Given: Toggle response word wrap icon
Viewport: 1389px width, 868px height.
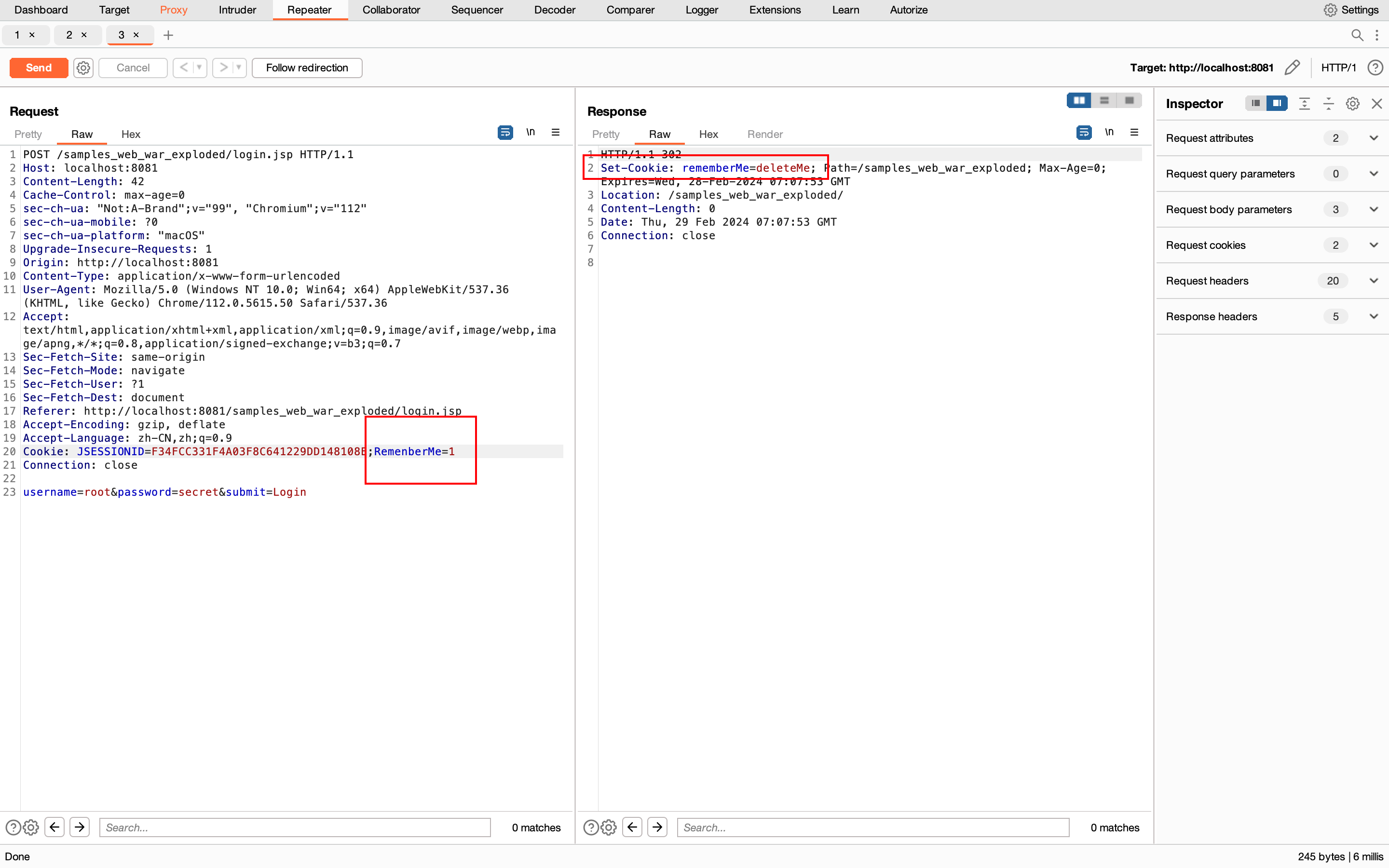Looking at the screenshot, I should [x=1084, y=132].
